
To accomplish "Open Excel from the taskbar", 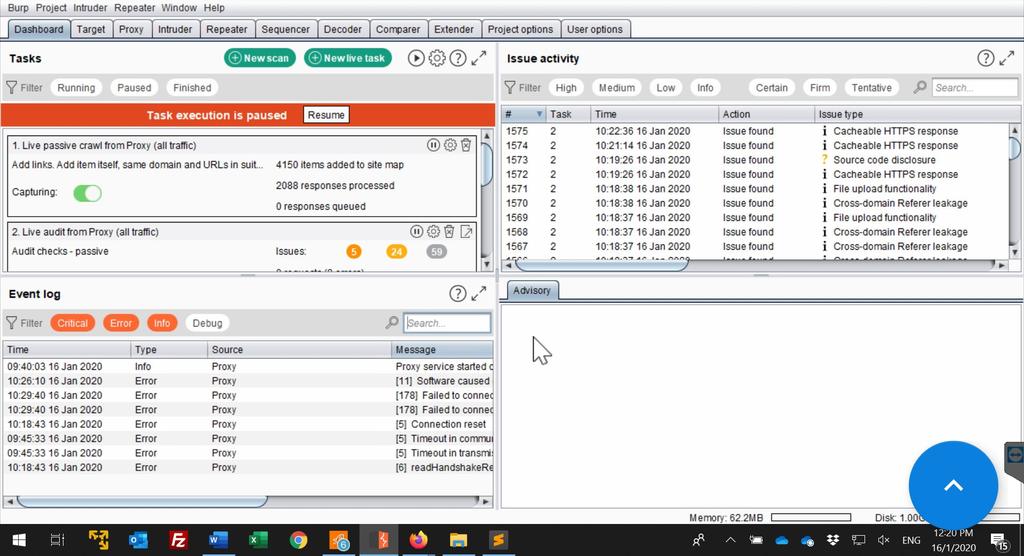I will coord(258,540).
